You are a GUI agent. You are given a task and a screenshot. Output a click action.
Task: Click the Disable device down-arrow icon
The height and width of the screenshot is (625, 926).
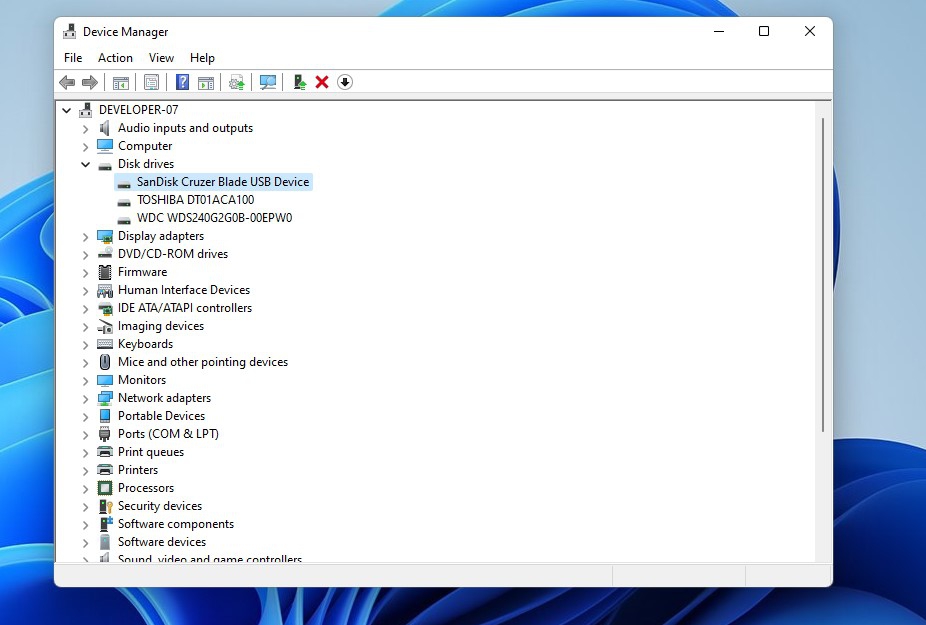coord(345,82)
